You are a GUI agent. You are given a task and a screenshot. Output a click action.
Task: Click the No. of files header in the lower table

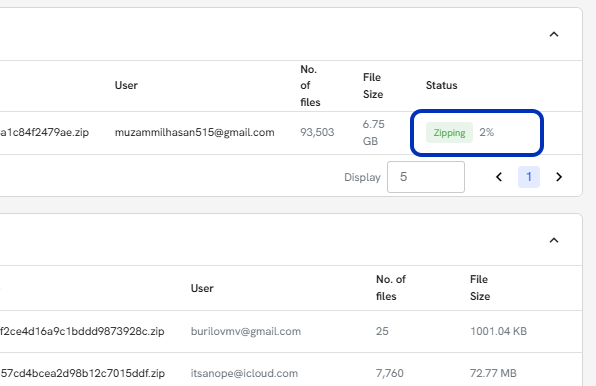[x=391, y=288]
